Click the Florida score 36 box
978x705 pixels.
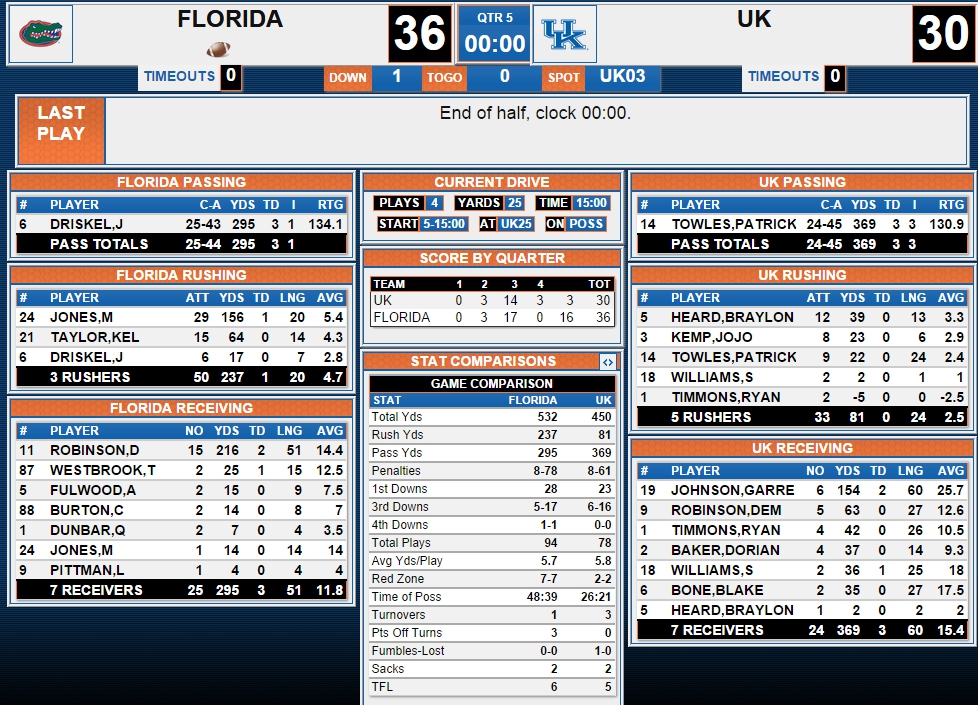(x=420, y=34)
